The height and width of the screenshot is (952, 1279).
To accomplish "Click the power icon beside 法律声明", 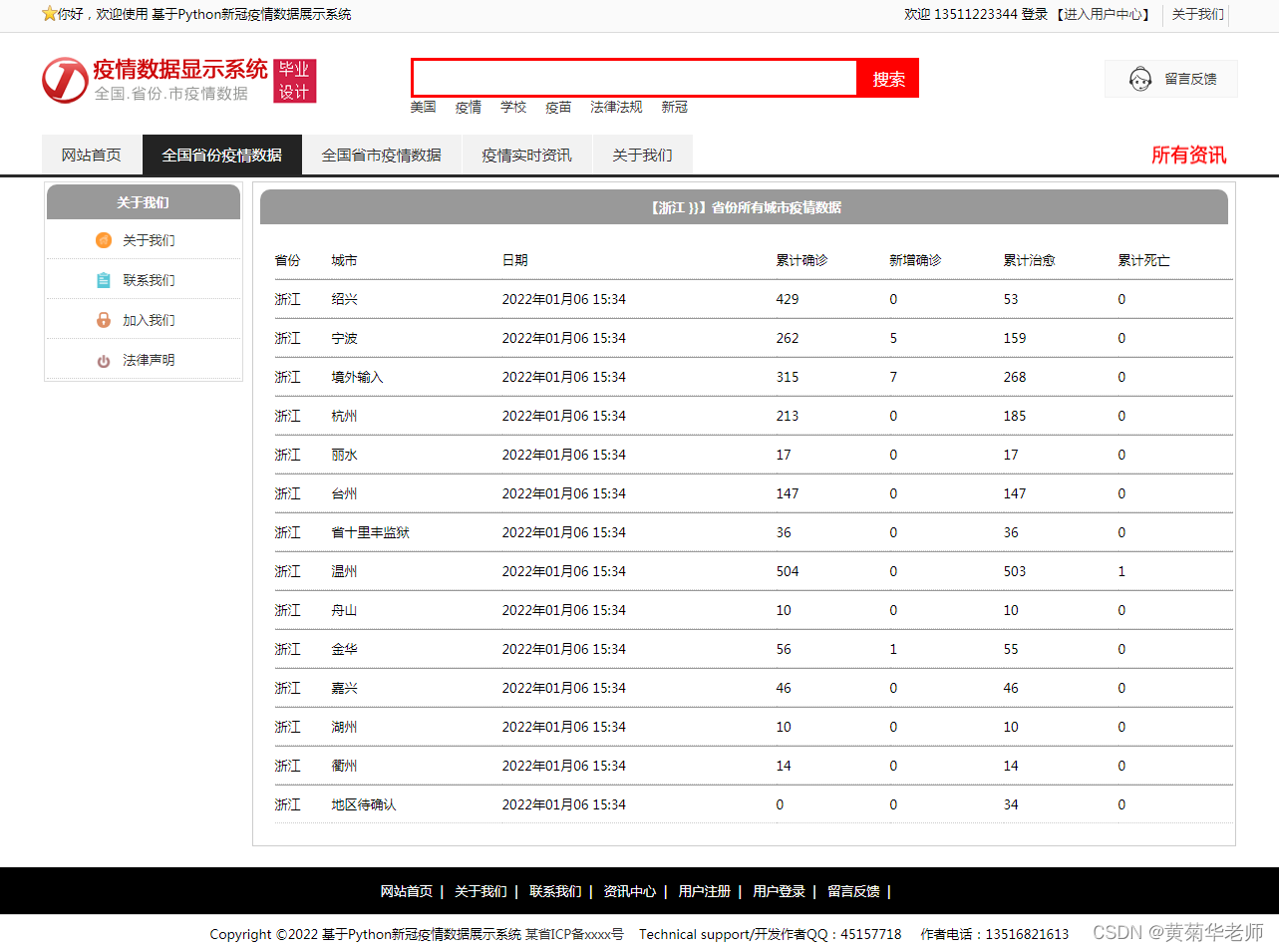I will coord(104,361).
